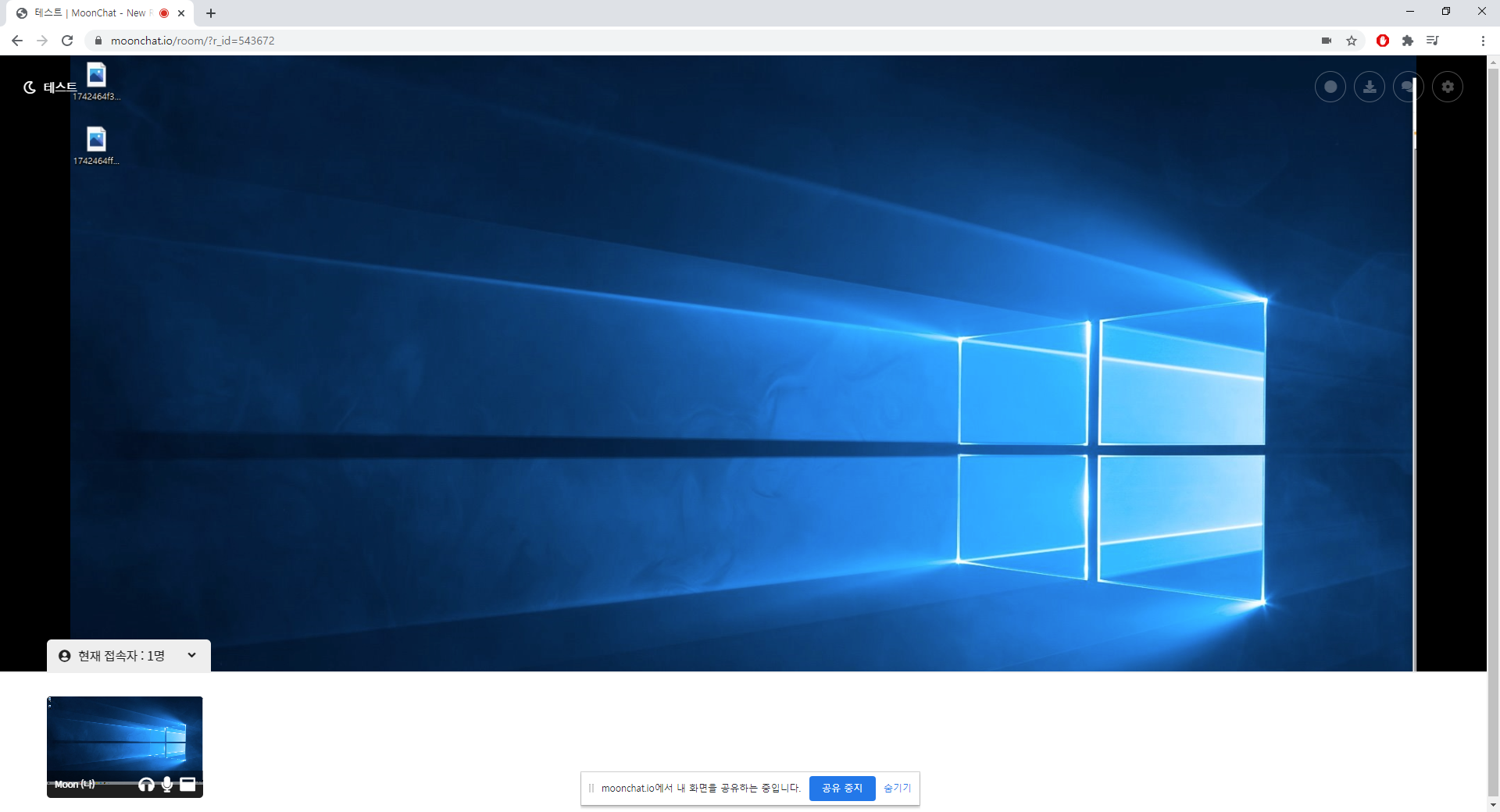Reload the MoonChat page

coord(67,41)
